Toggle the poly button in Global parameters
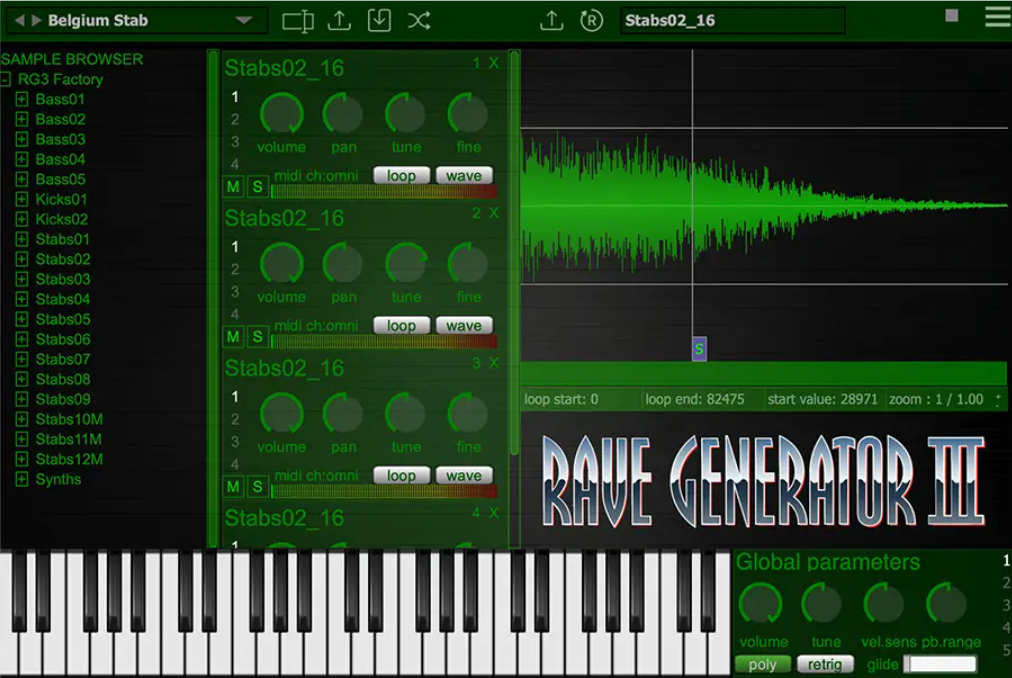Viewport: 1012px width, 678px height. tap(763, 664)
